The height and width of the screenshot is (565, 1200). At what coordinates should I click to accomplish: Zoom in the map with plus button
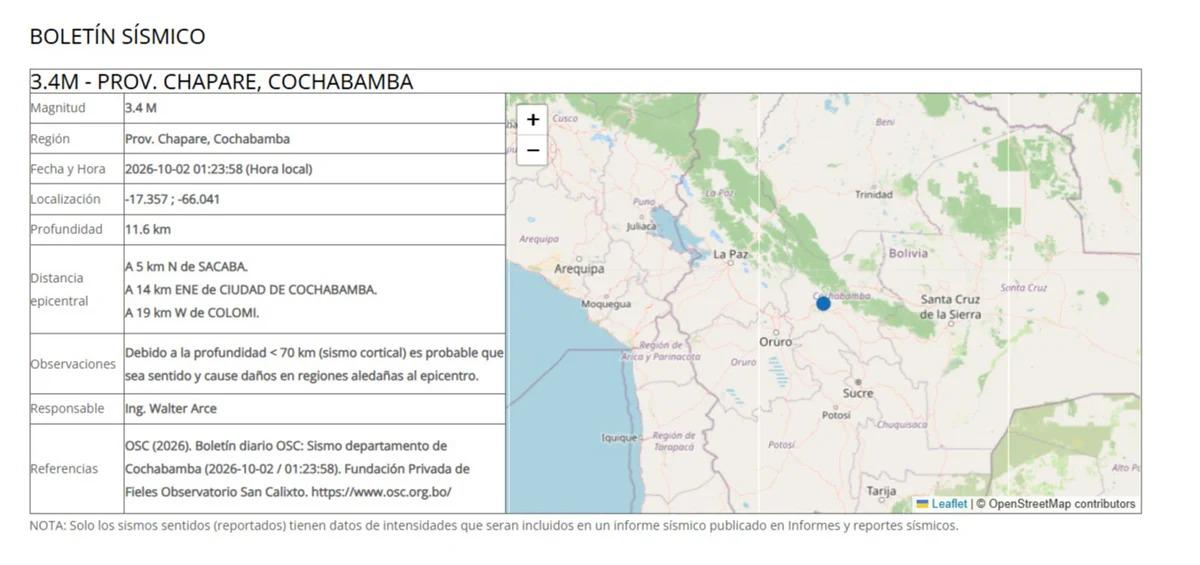533,119
